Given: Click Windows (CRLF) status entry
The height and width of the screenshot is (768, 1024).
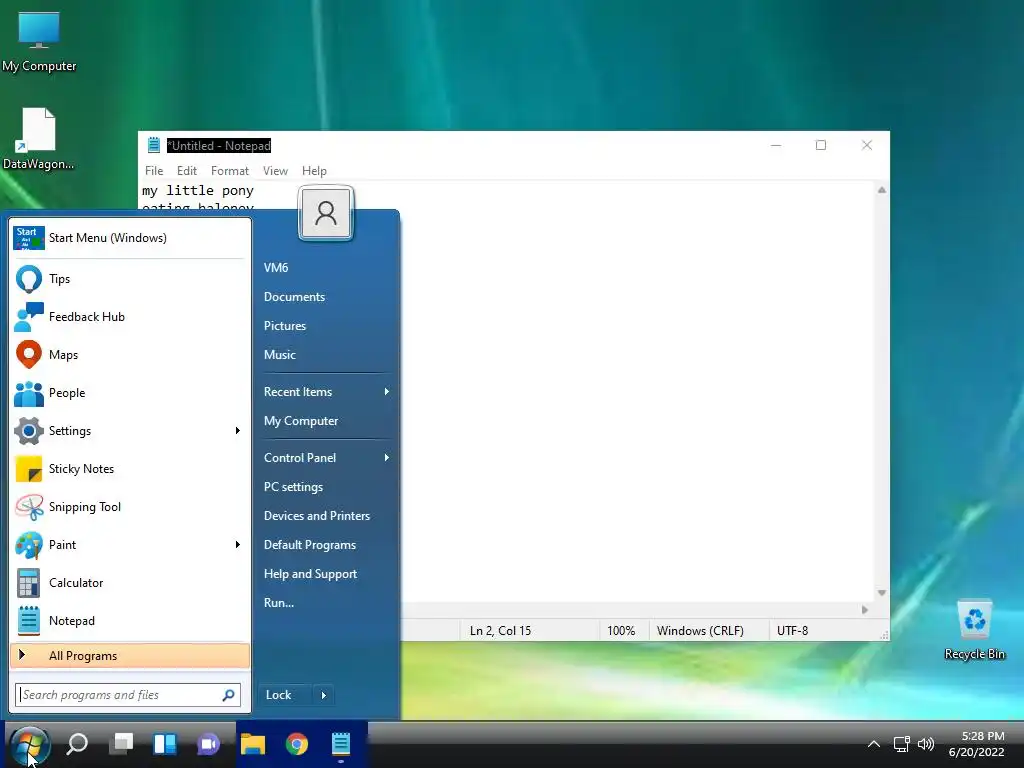Looking at the screenshot, I should tap(700, 631).
